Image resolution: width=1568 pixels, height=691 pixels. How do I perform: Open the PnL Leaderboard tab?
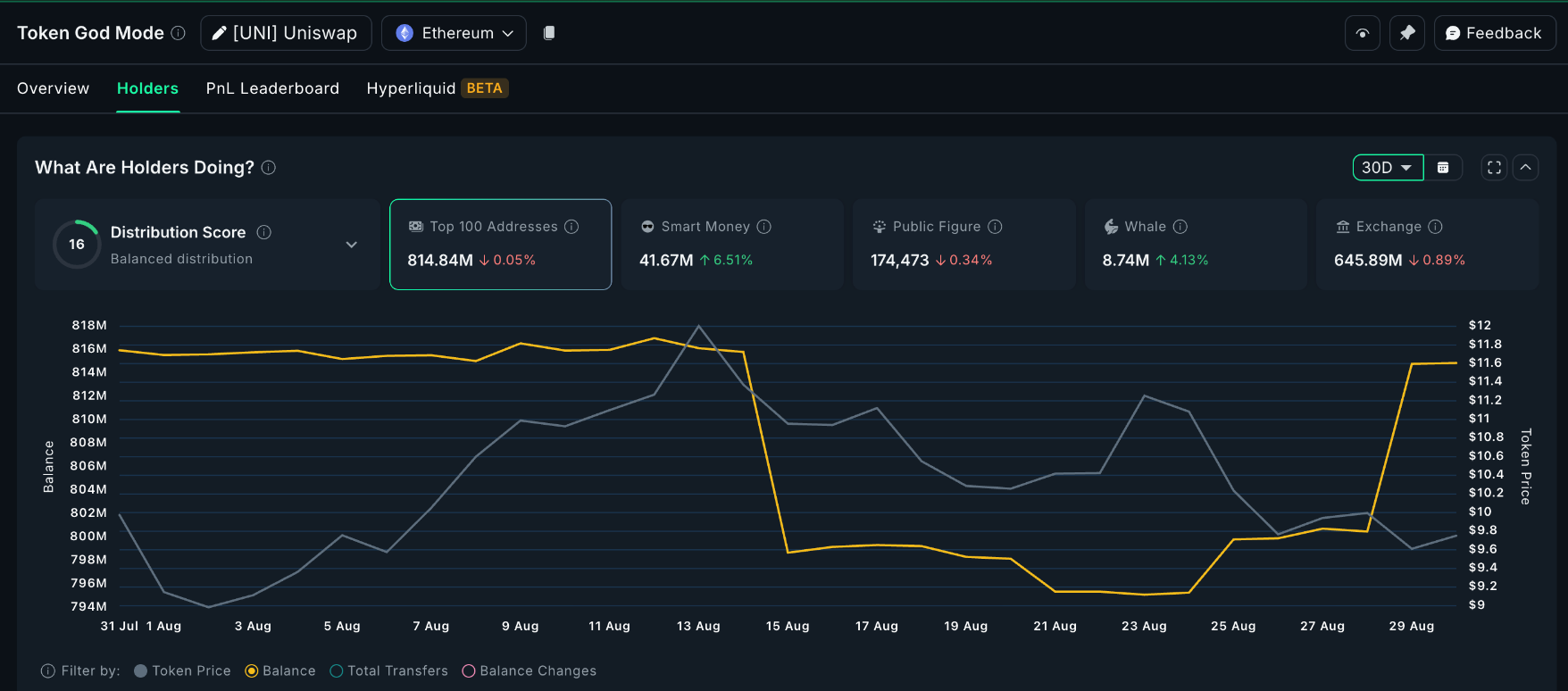(272, 88)
